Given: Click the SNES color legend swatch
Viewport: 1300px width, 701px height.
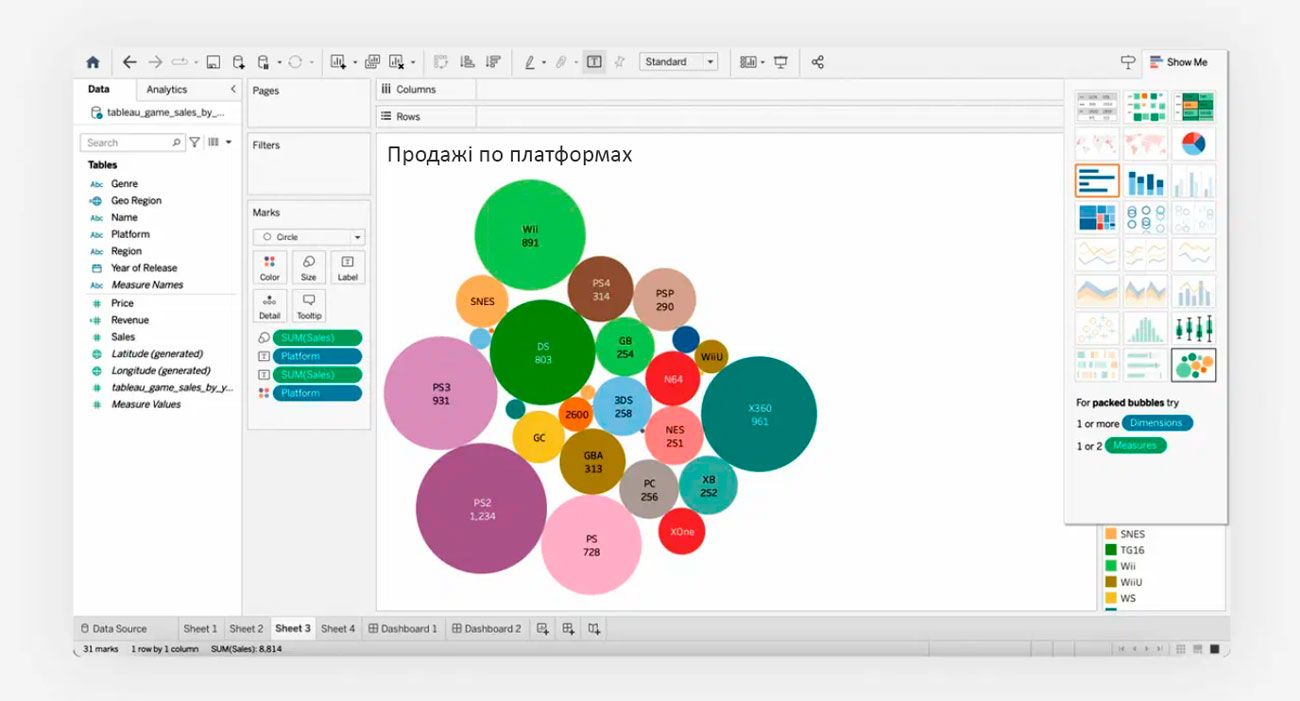Looking at the screenshot, I should pos(1110,534).
